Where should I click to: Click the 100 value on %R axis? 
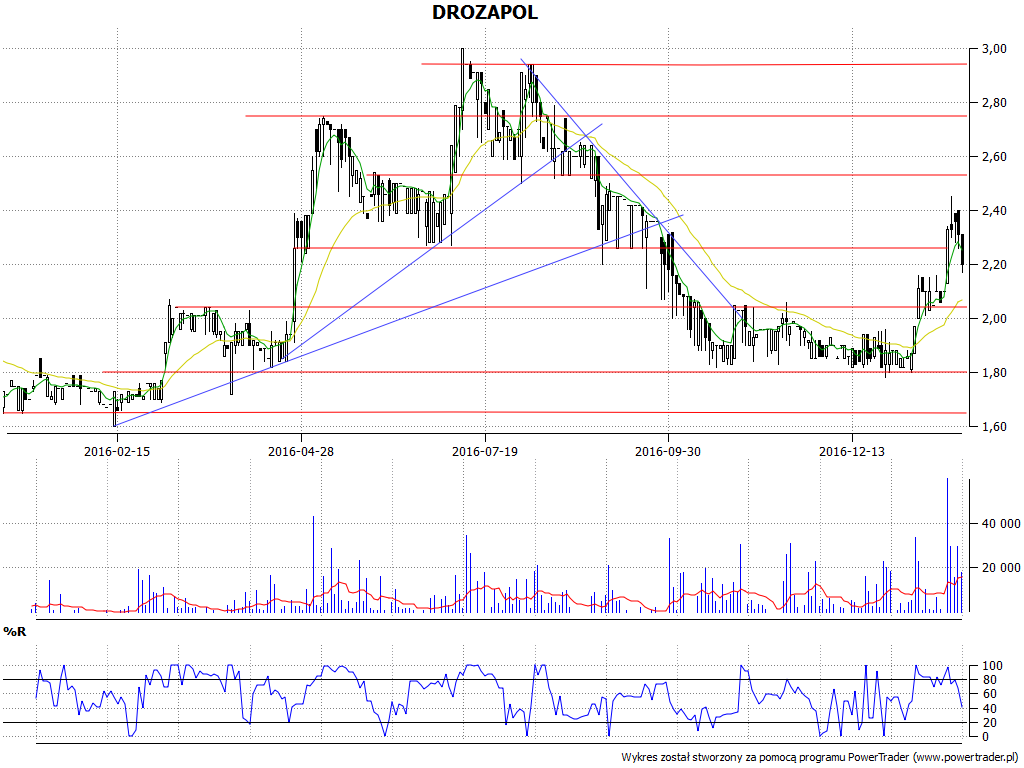tap(993, 666)
